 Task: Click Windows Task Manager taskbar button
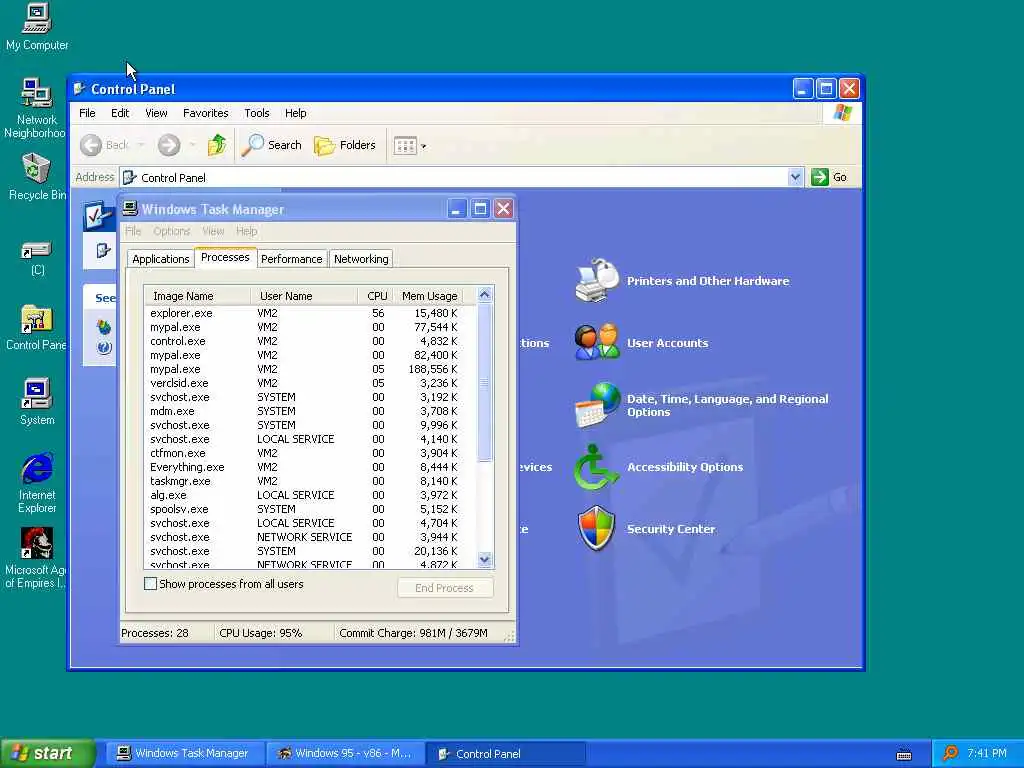tap(185, 753)
